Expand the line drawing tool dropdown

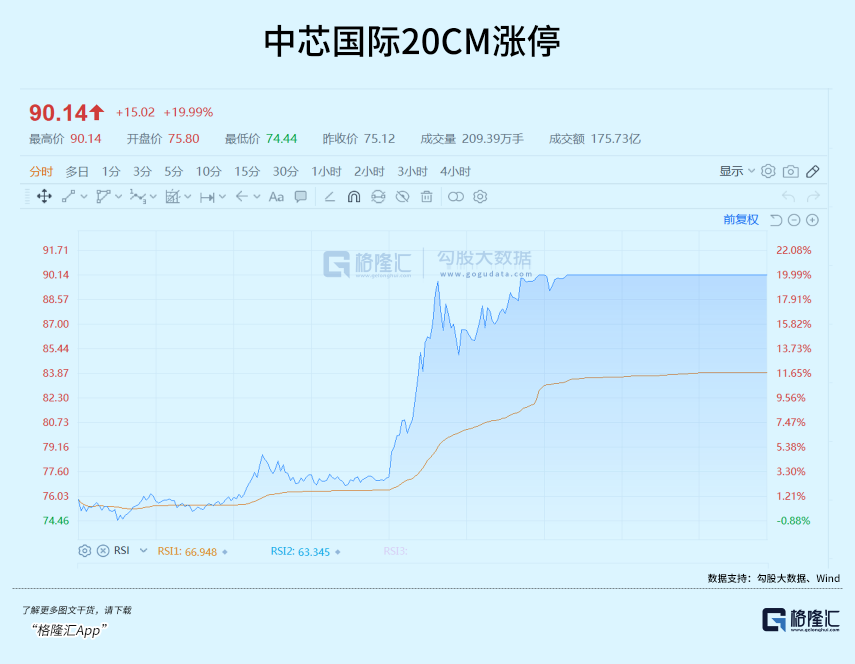tap(84, 197)
